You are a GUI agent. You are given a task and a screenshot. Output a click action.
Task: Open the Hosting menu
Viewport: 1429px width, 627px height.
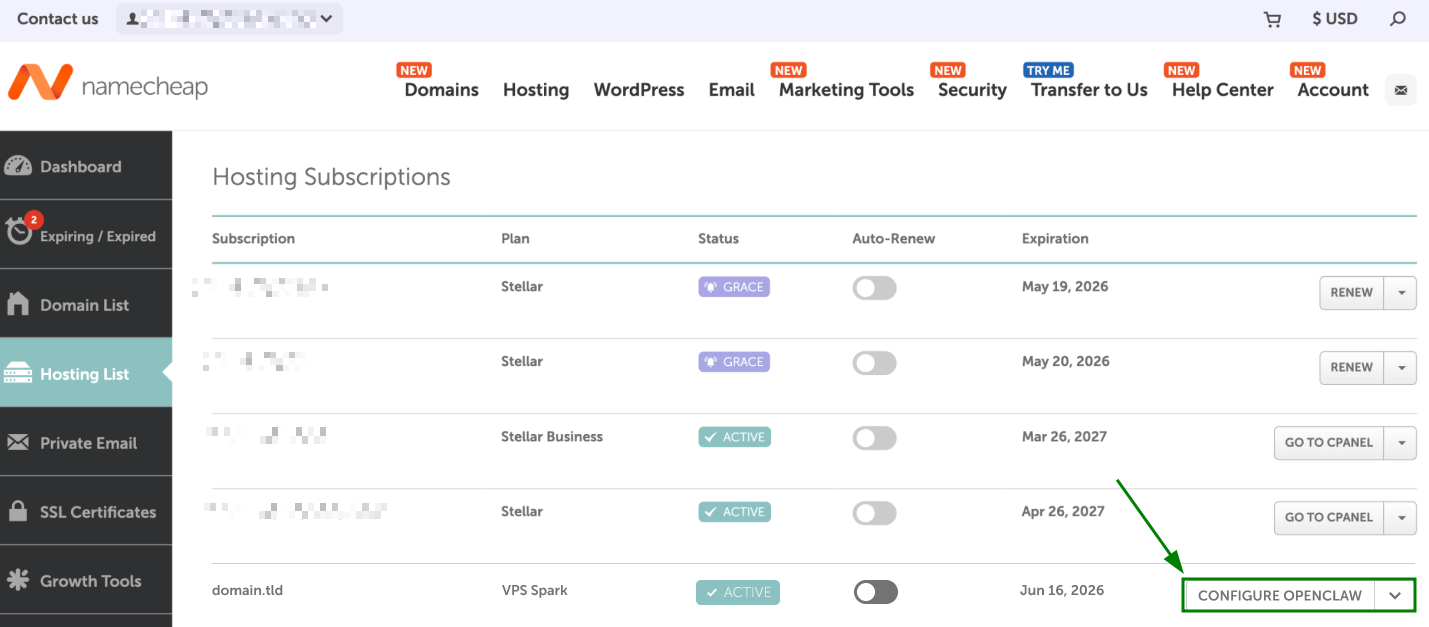pyautogui.click(x=536, y=90)
